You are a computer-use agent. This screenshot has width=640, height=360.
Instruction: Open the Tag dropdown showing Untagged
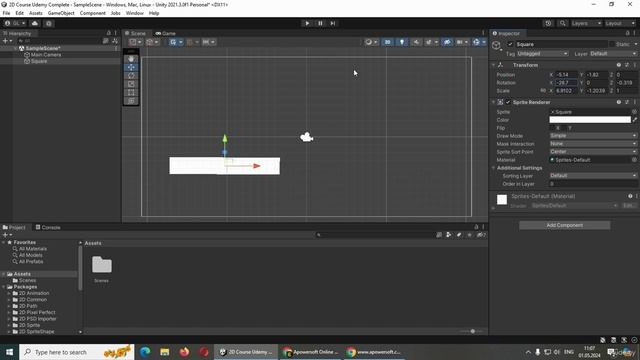click(x=542, y=53)
